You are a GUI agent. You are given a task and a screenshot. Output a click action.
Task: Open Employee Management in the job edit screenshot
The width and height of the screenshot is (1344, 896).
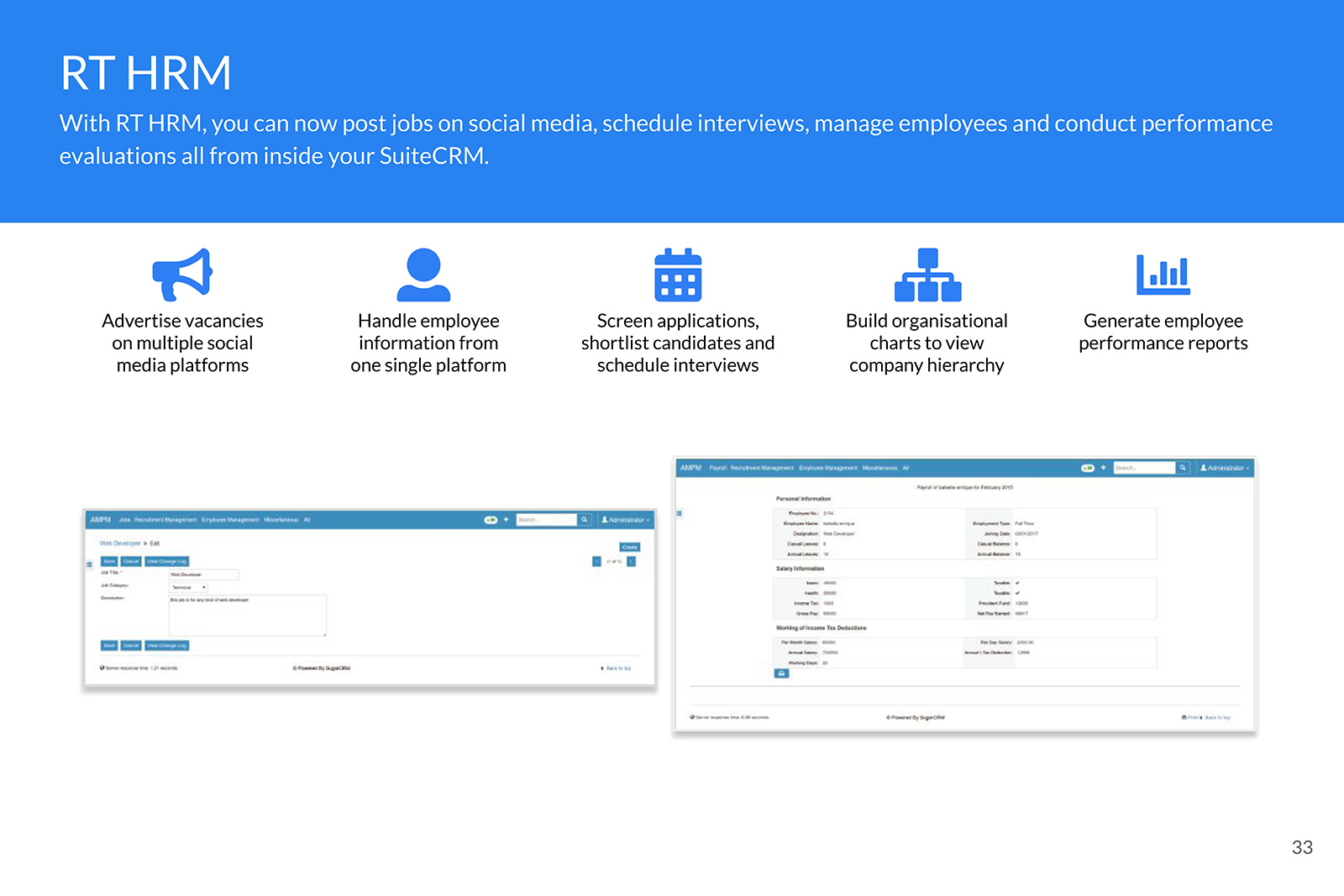(230, 520)
